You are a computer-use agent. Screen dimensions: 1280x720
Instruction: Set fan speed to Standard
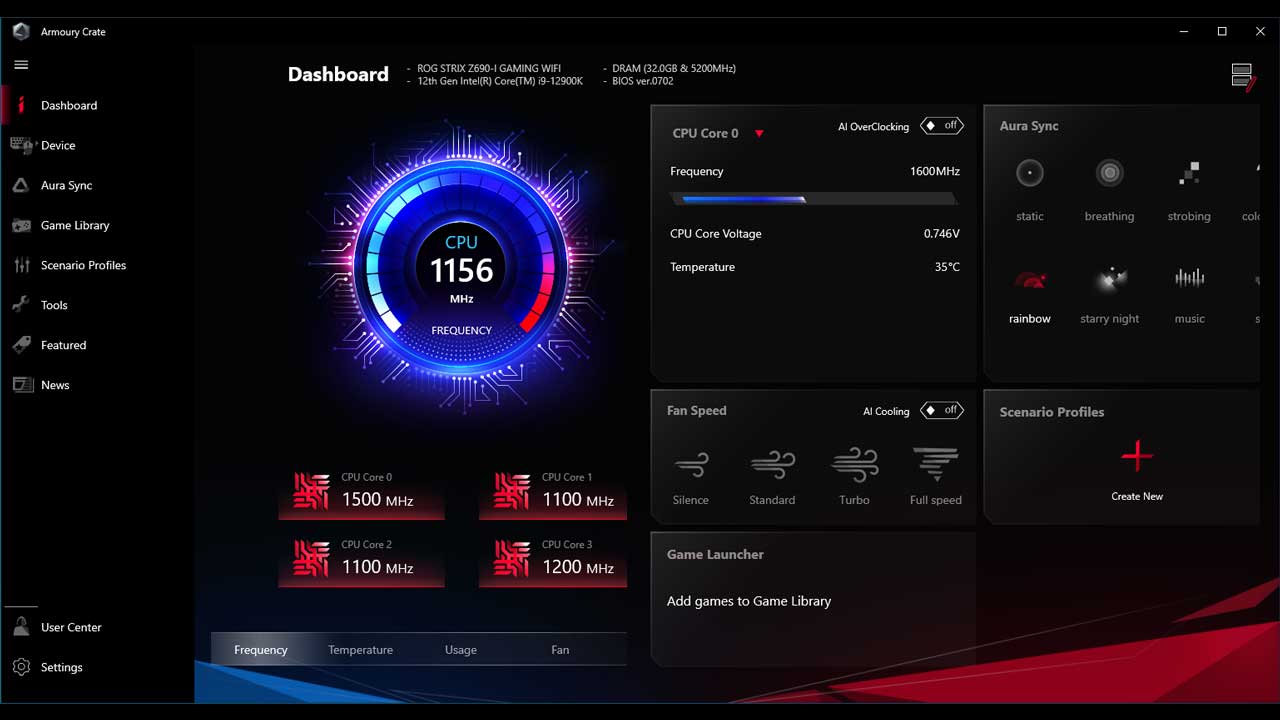tap(772, 477)
